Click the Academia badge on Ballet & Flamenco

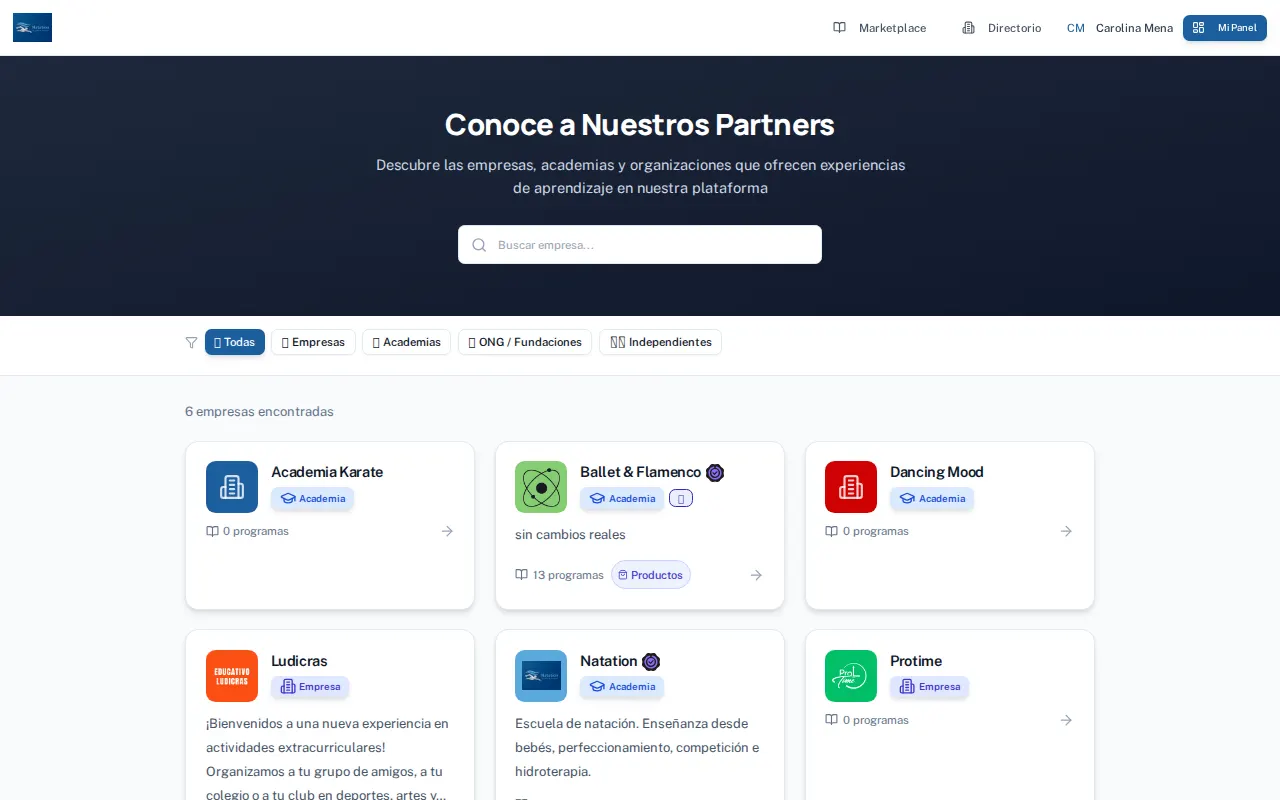pos(622,498)
